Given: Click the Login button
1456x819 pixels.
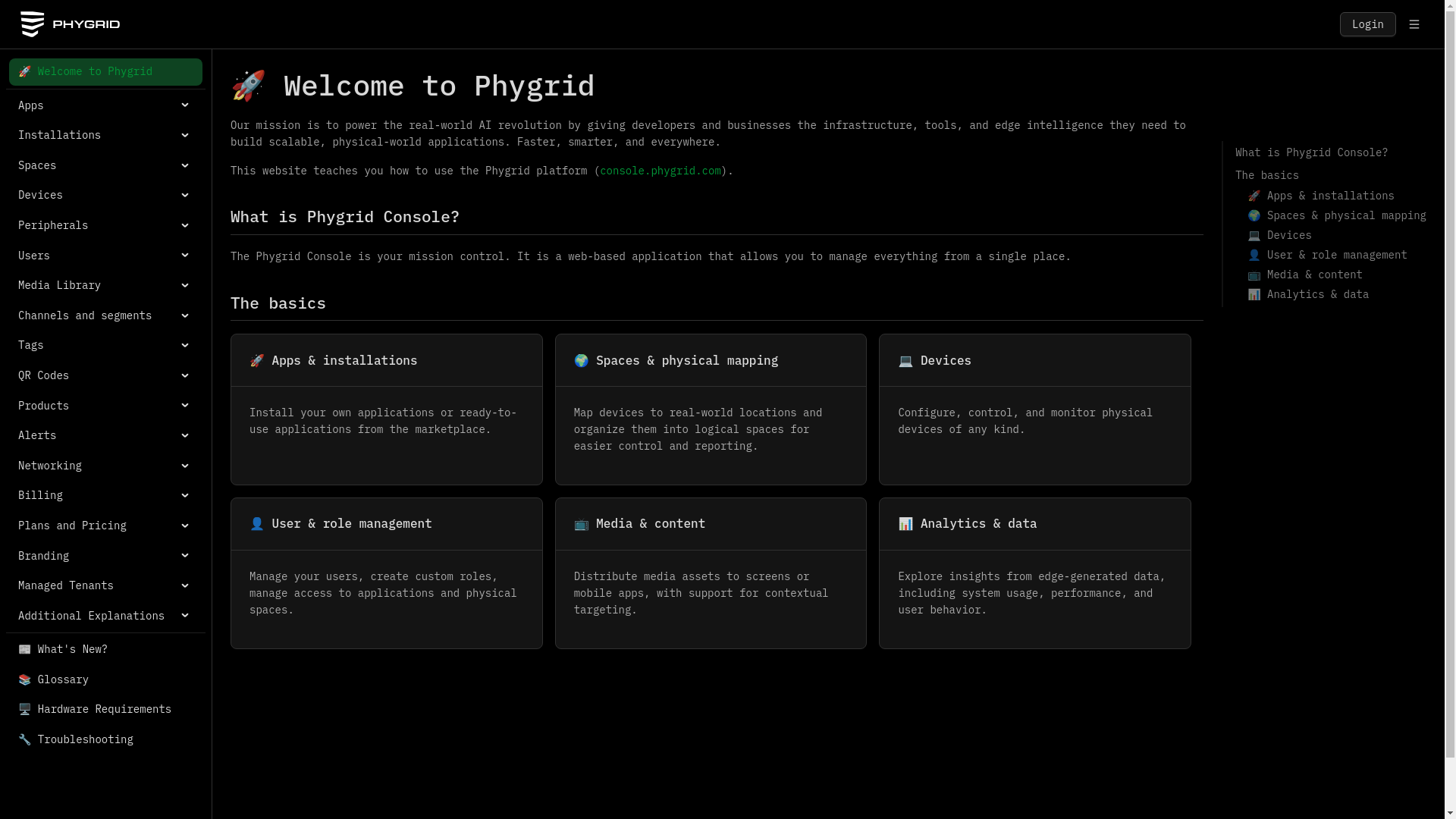Looking at the screenshot, I should (x=1367, y=24).
